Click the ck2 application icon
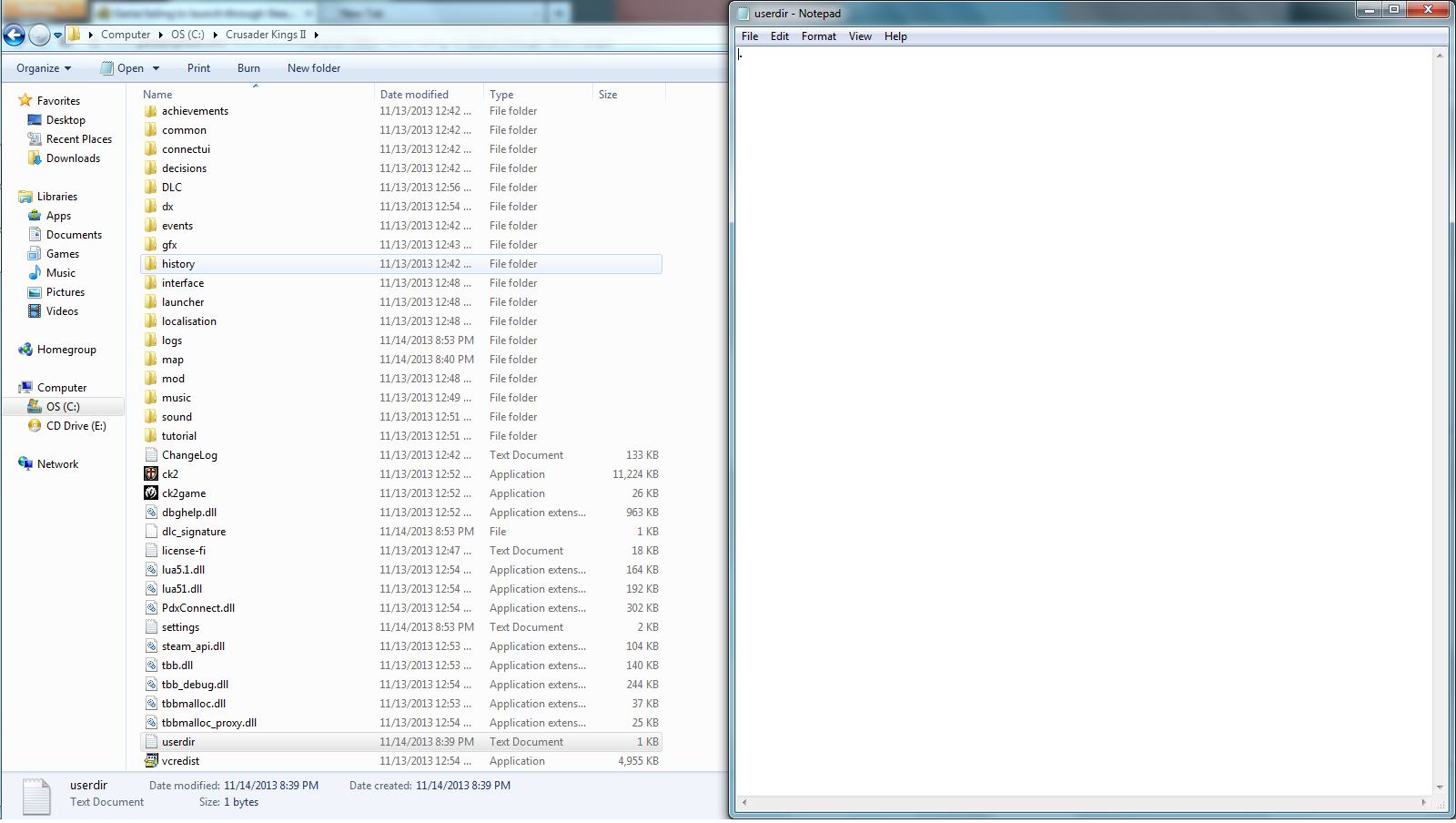 coord(151,473)
